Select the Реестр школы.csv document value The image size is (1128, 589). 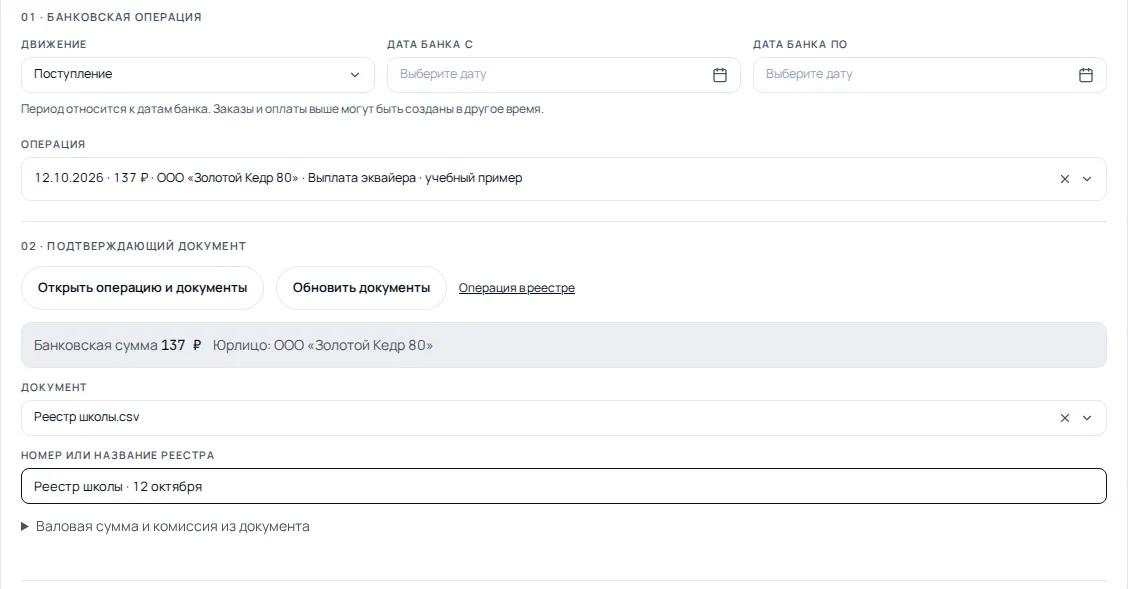86,417
